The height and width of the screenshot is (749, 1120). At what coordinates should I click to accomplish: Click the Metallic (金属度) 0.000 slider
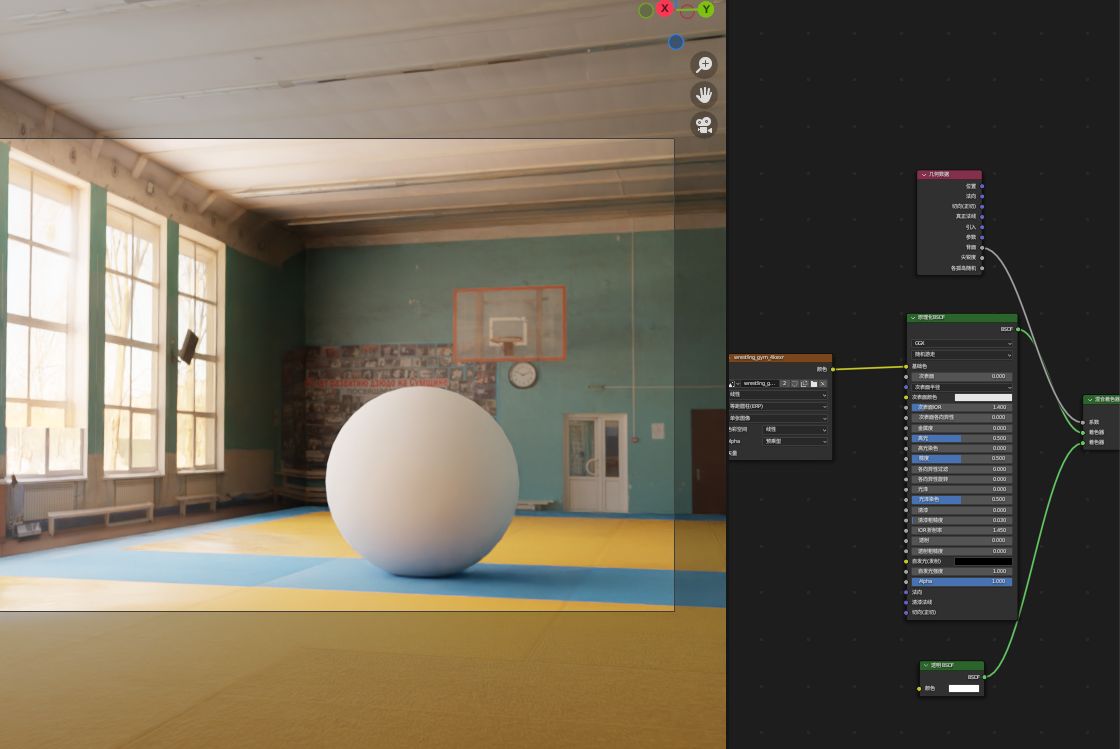[962, 428]
